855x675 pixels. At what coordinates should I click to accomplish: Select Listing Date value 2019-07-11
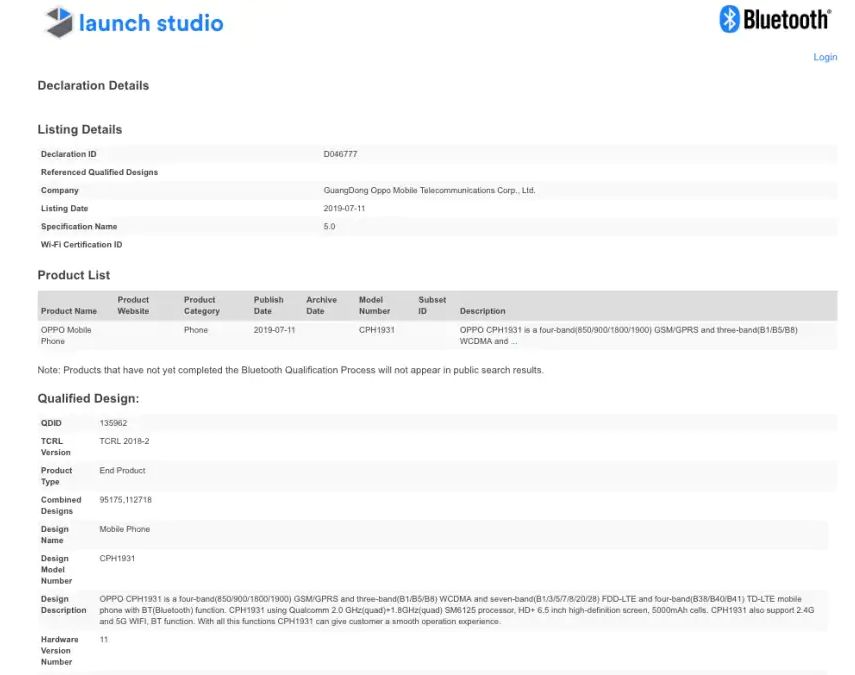344,208
